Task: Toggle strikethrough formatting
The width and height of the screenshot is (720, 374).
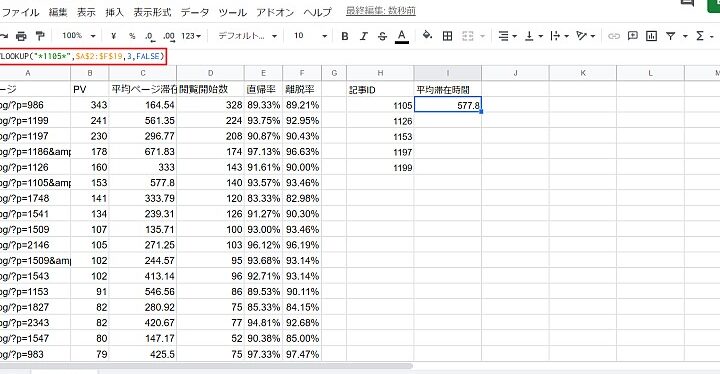Action: (x=382, y=36)
